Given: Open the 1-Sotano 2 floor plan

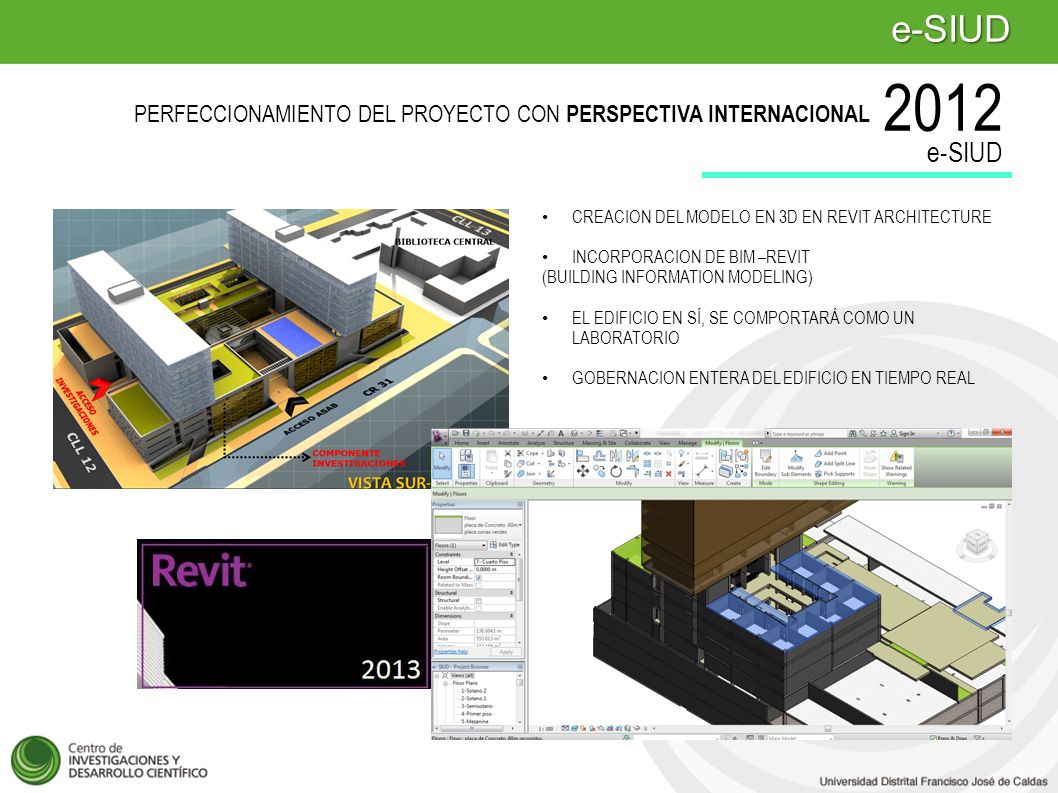Looking at the screenshot, I should click(x=474, y=690).
